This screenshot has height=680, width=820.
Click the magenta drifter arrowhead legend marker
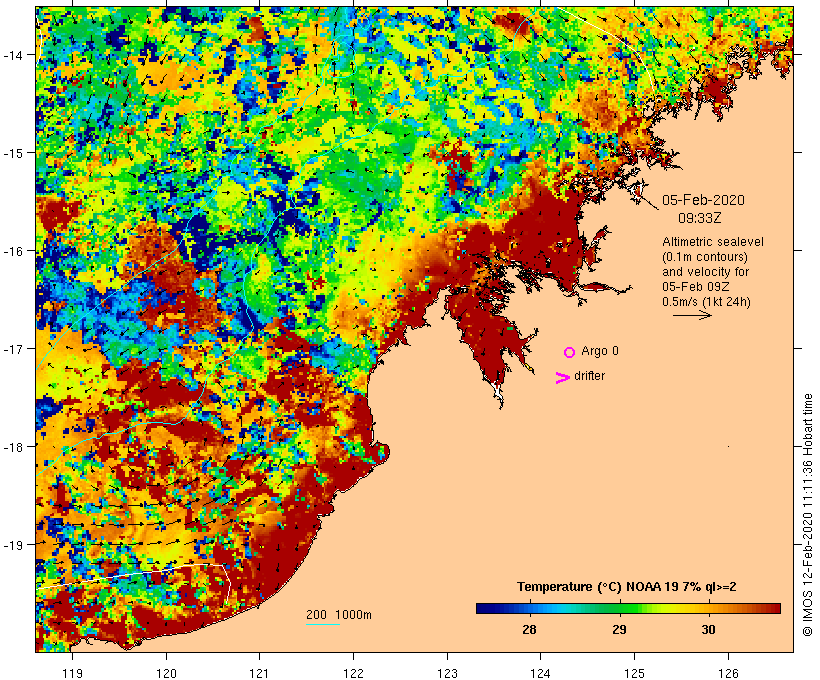click(x=563, y=378)
